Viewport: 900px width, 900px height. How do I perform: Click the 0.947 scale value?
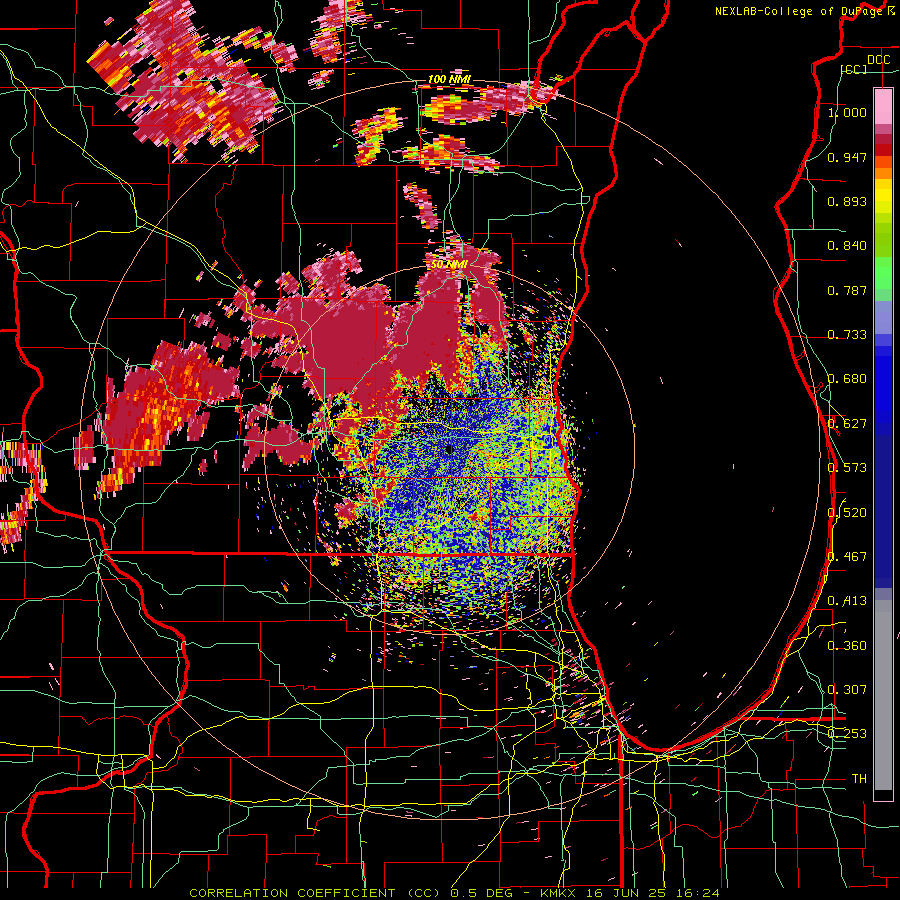[x=847, y=157]
